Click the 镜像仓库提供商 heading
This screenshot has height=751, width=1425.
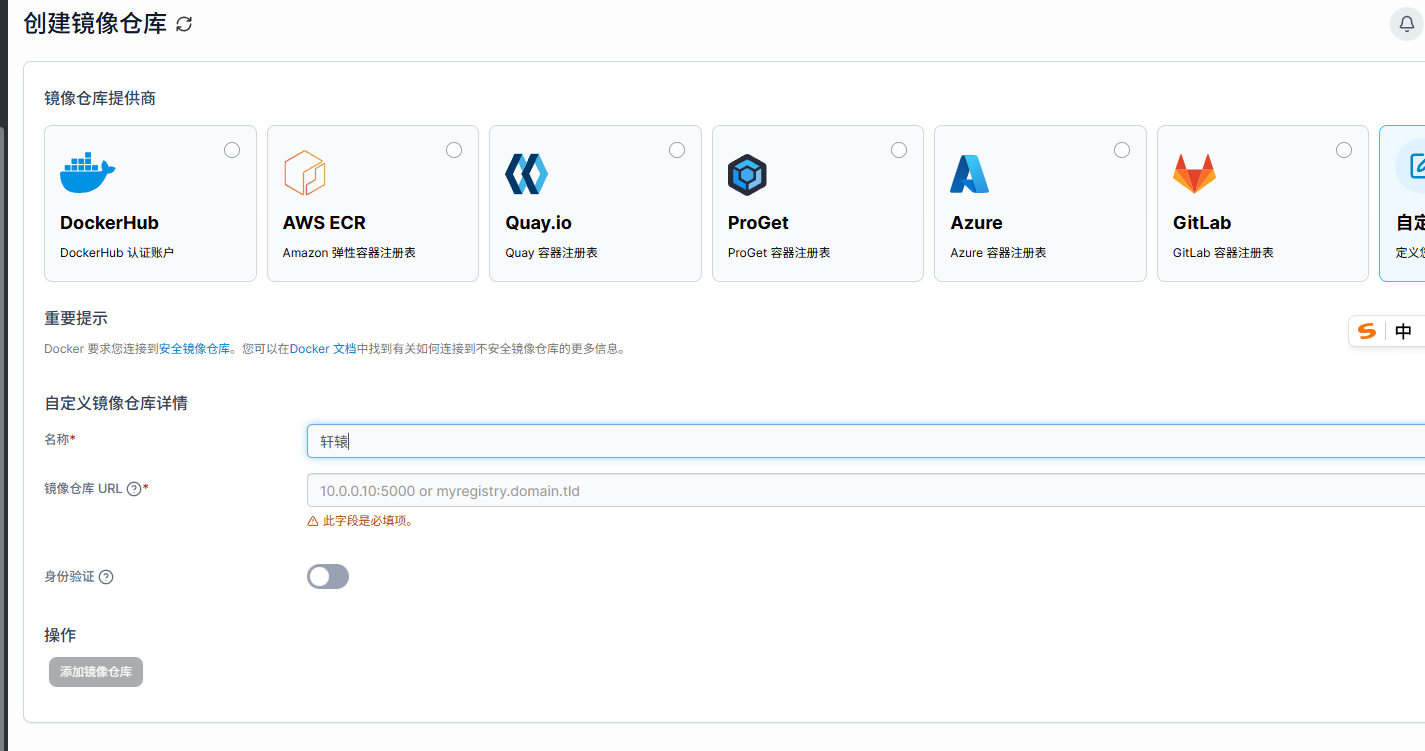(x=100, y=98)
